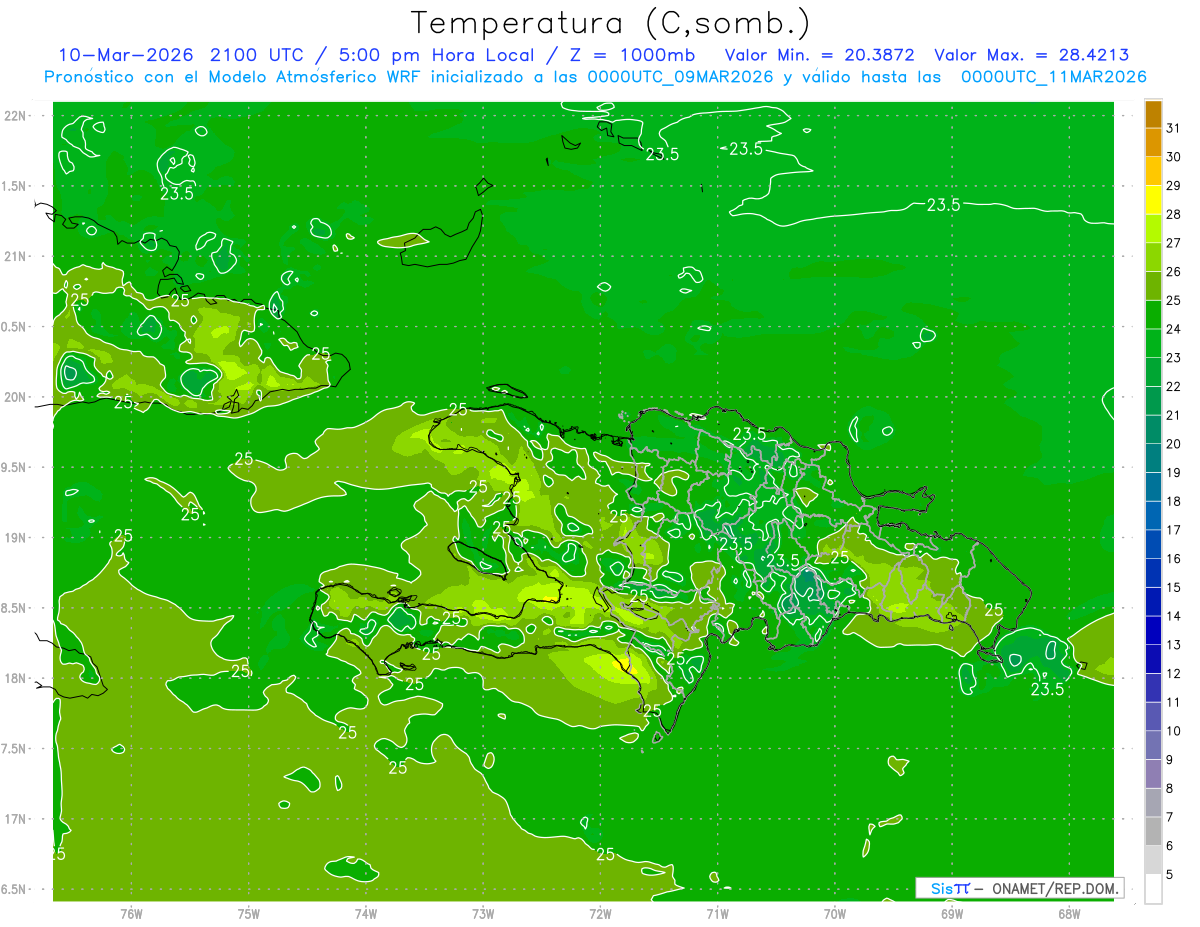Click the "22" value on the color scale
1200x927 pixels.
point(1174,386)
